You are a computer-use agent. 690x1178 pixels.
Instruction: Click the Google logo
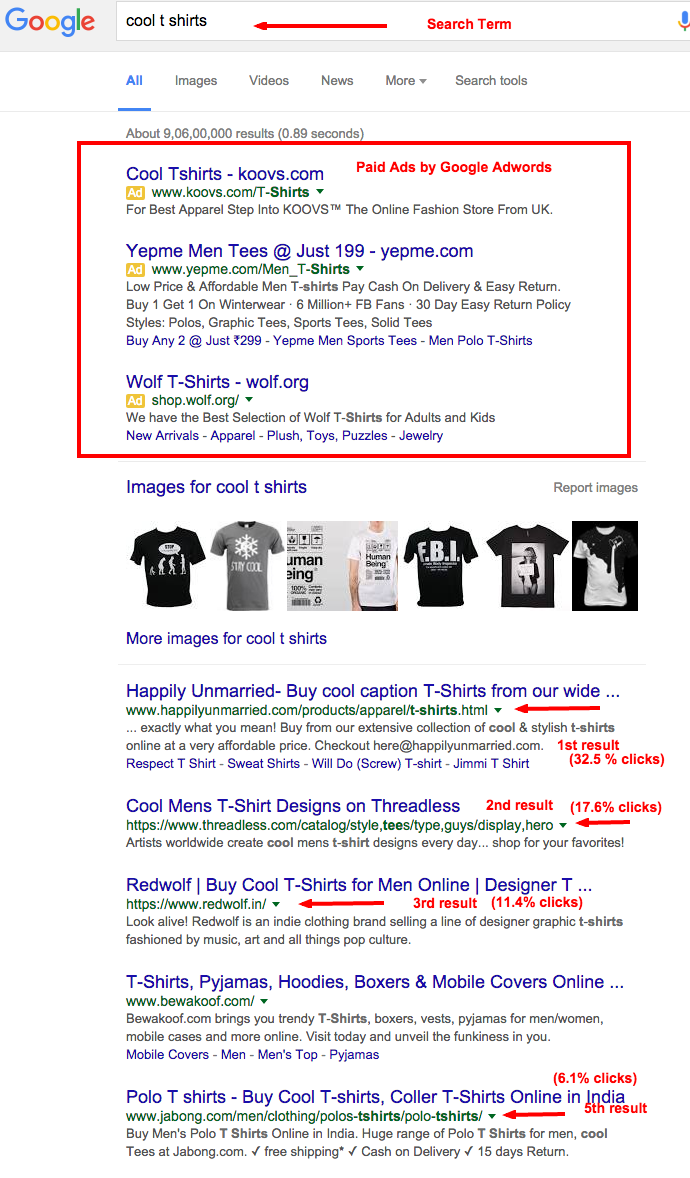point(50,21)
